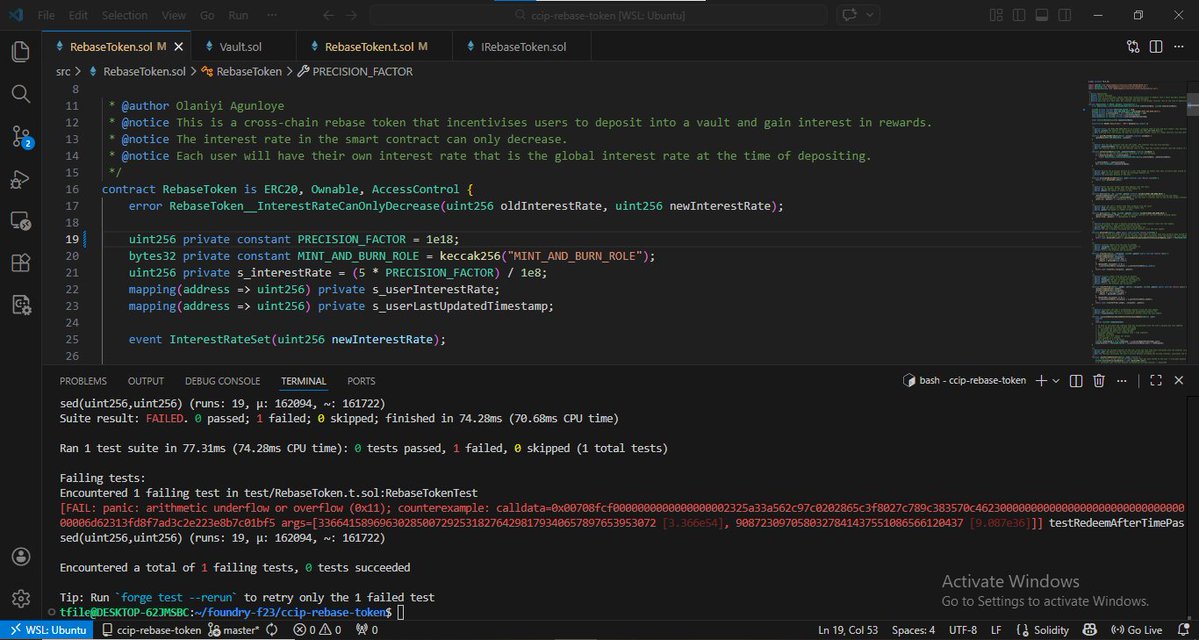The image size is (1199, 640).
Task: Click the Go Live button
Action: (1136, 631)
